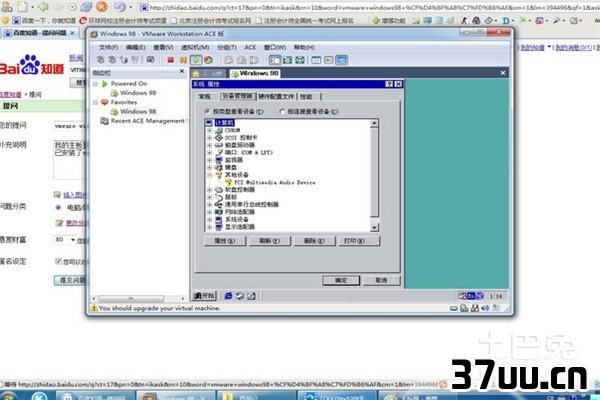
Task: Click the Baidu 知道 paw logo
Action: (30, 65)
